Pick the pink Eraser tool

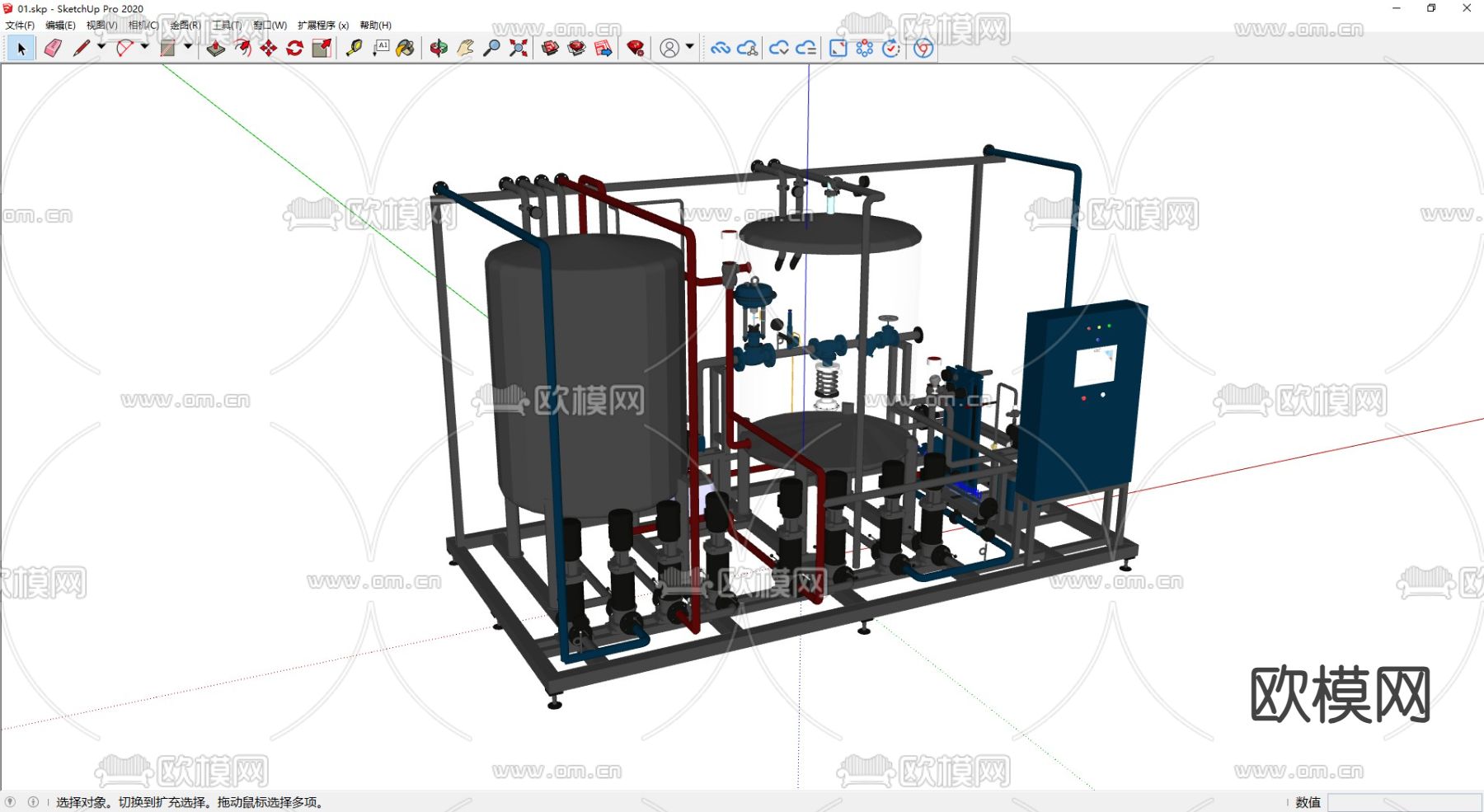(53, 49)
